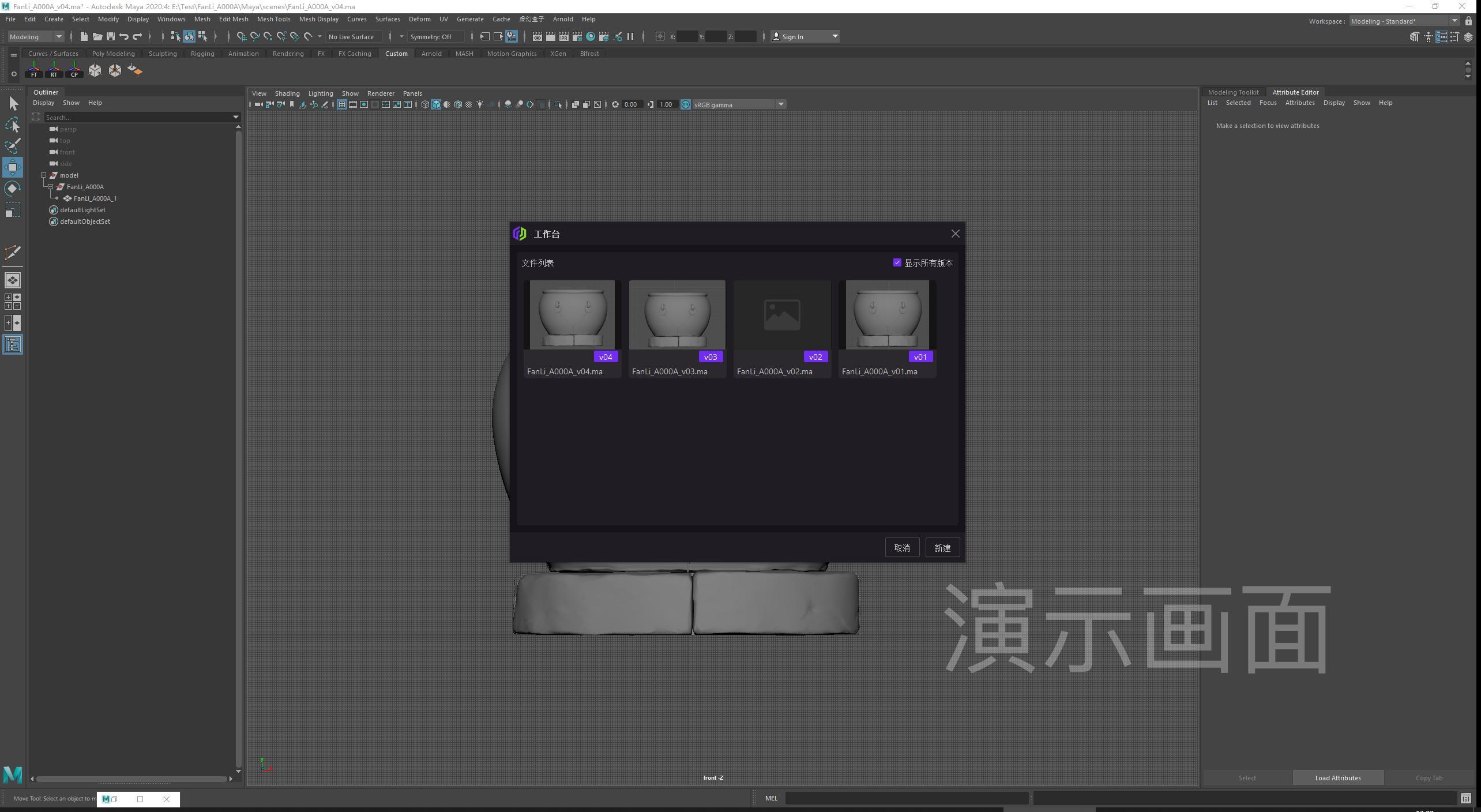This screenshot has width=1481, height=812.
Task: Activate the Paint Selection tool
Action: click(13, 145)
